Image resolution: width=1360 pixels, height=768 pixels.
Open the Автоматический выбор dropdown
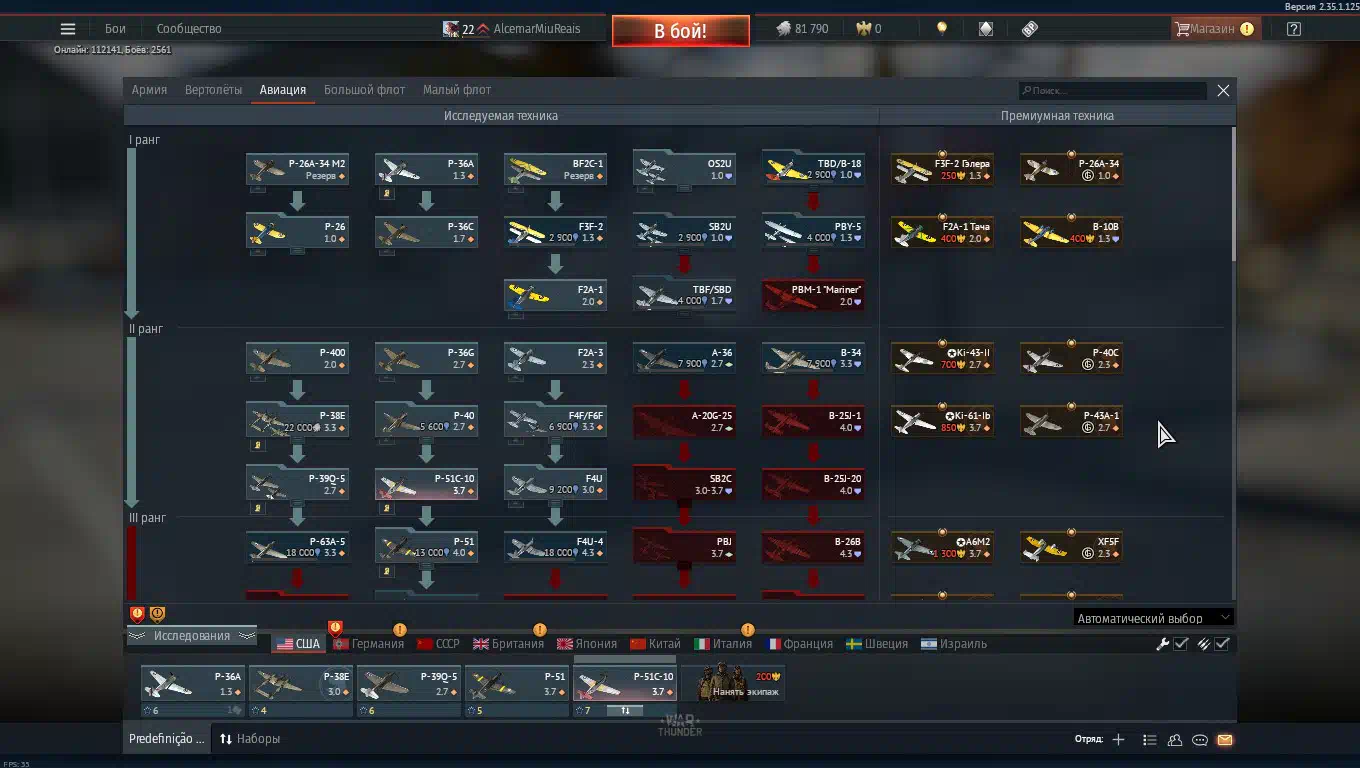[1153, 618]
